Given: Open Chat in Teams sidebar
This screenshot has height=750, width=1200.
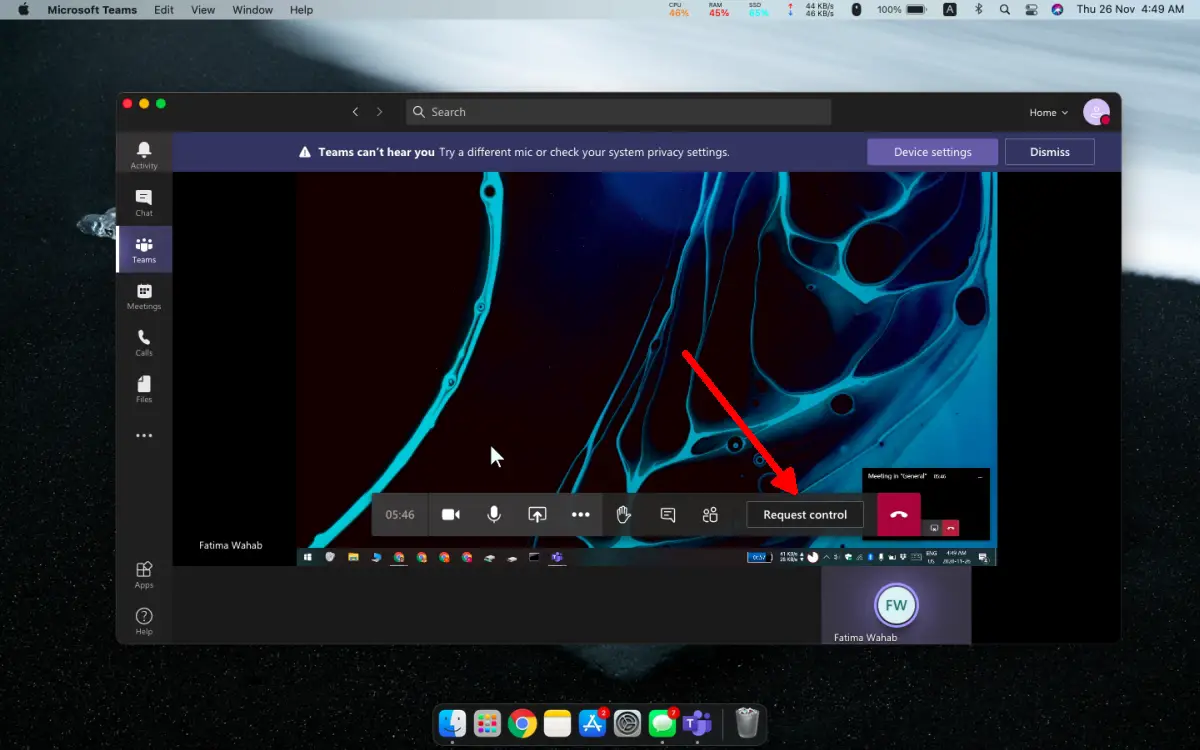Looking at the screenshot, I should tap(144, 203).
